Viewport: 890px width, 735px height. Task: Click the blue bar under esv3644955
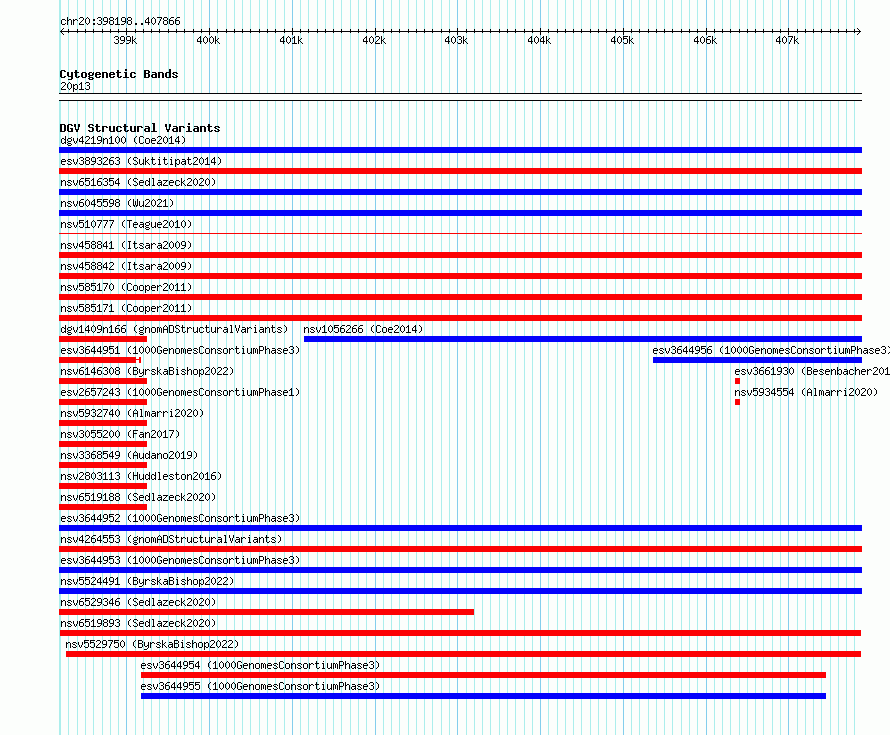[484, 696]
